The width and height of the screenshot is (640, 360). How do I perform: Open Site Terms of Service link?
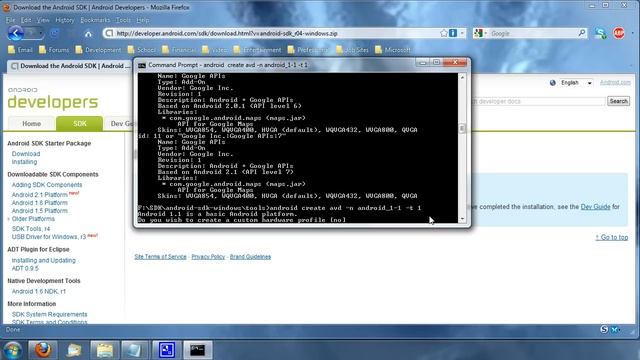click(x=160, y=257)
